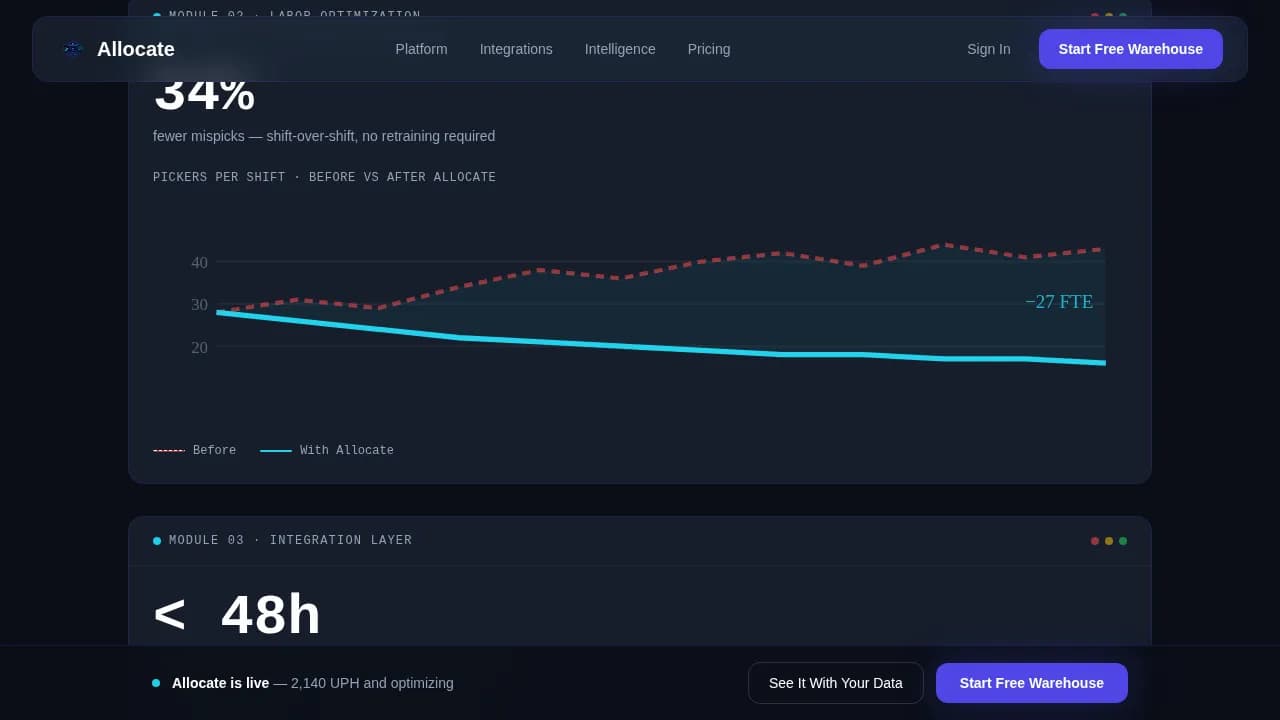Click the < 48h headline metric
Viewport: 1280px width, 720px height.
click(x=237, y=615)
